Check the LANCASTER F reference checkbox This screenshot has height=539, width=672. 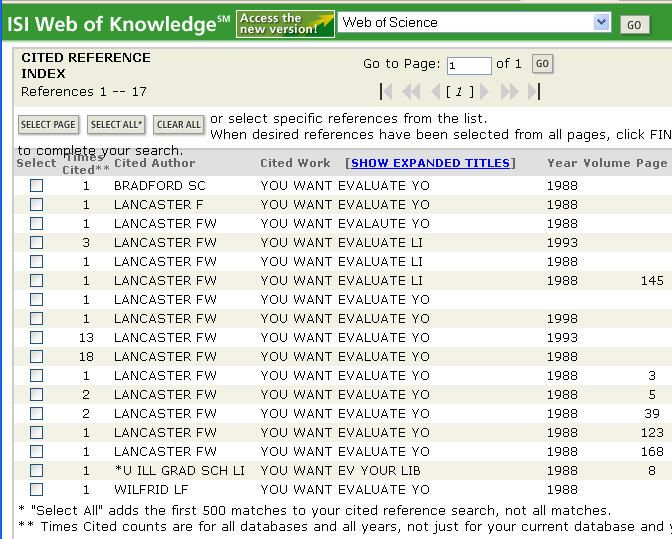click(x=36, y=204)
